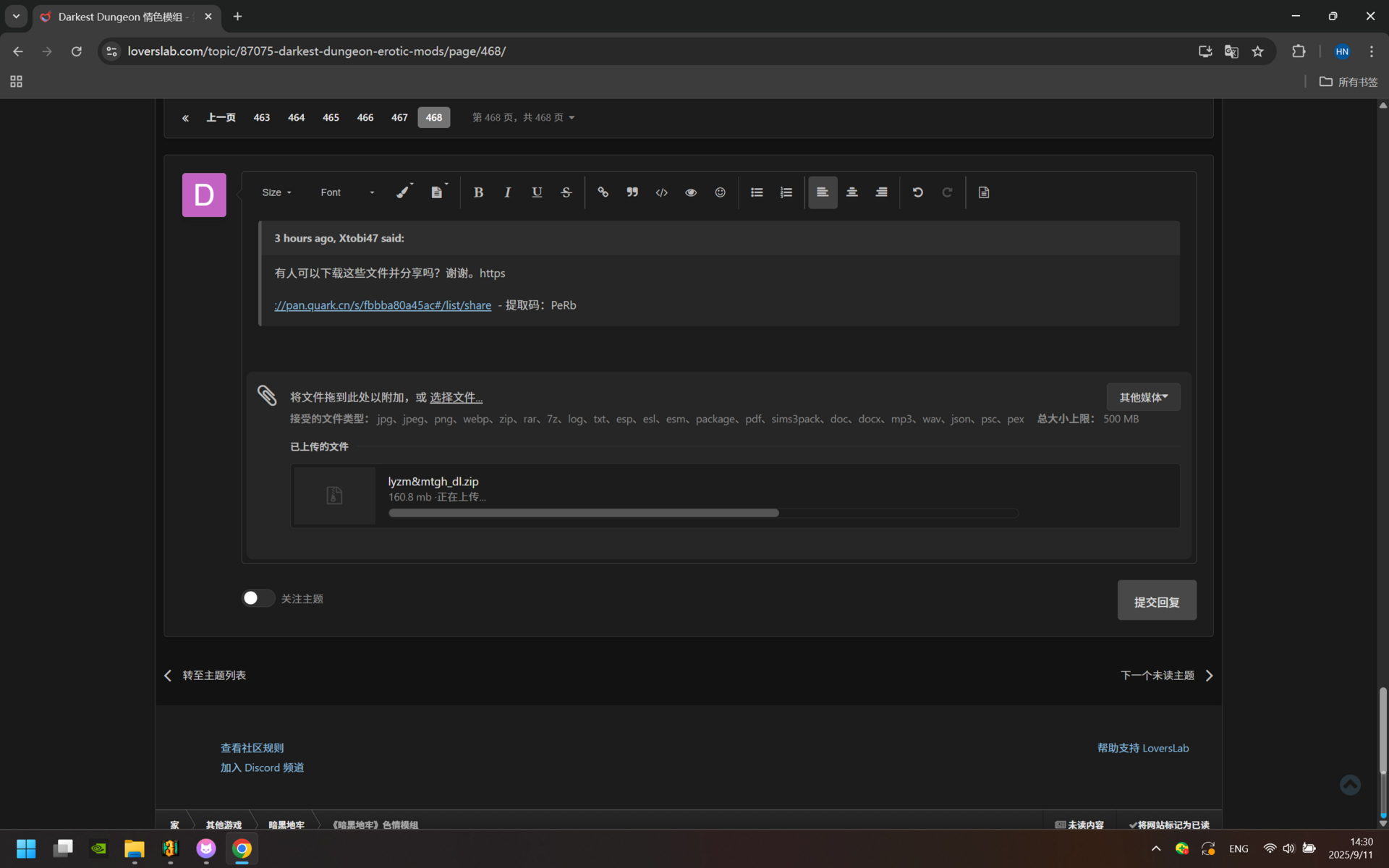Insert a code snippet

(x=661, y=192)
